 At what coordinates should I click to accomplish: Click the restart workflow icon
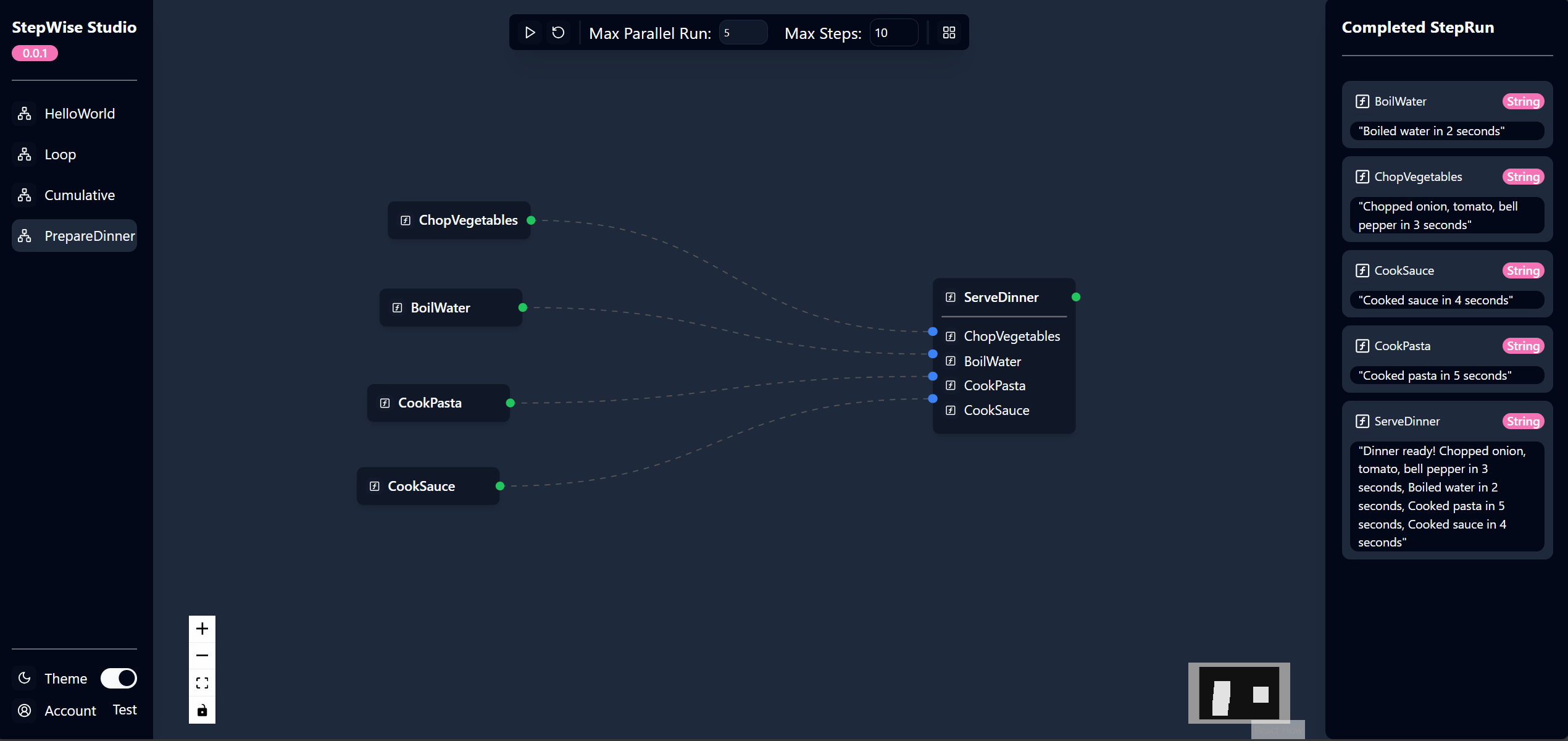click(x=559, y=32)
